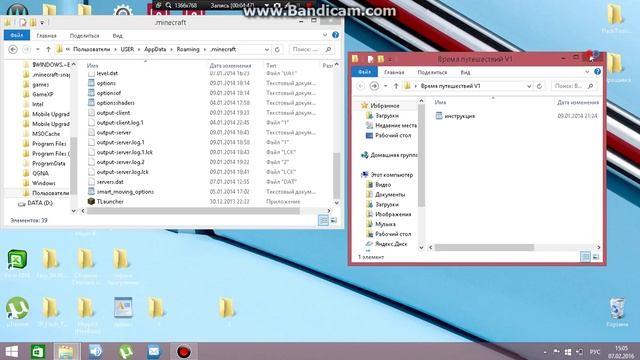Select Этот компьютер in navigation pane

(391, 175)
